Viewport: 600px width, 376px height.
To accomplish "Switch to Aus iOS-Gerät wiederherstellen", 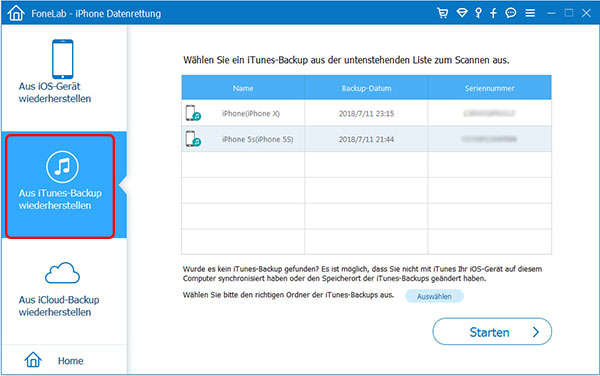I will [x=64, y=78].
